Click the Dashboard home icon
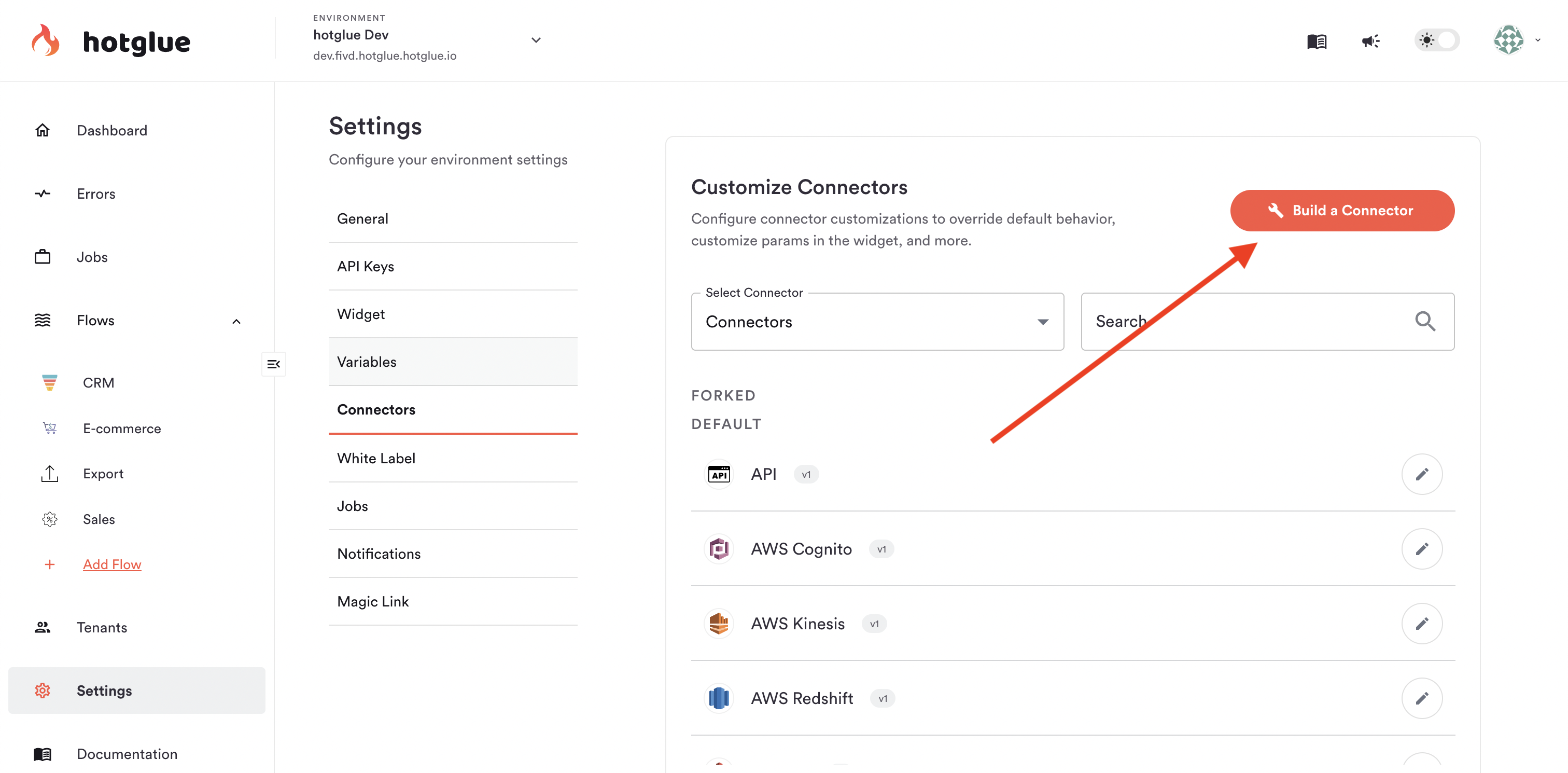This screenshot has width=1568, height=773. tap(43, 130)
